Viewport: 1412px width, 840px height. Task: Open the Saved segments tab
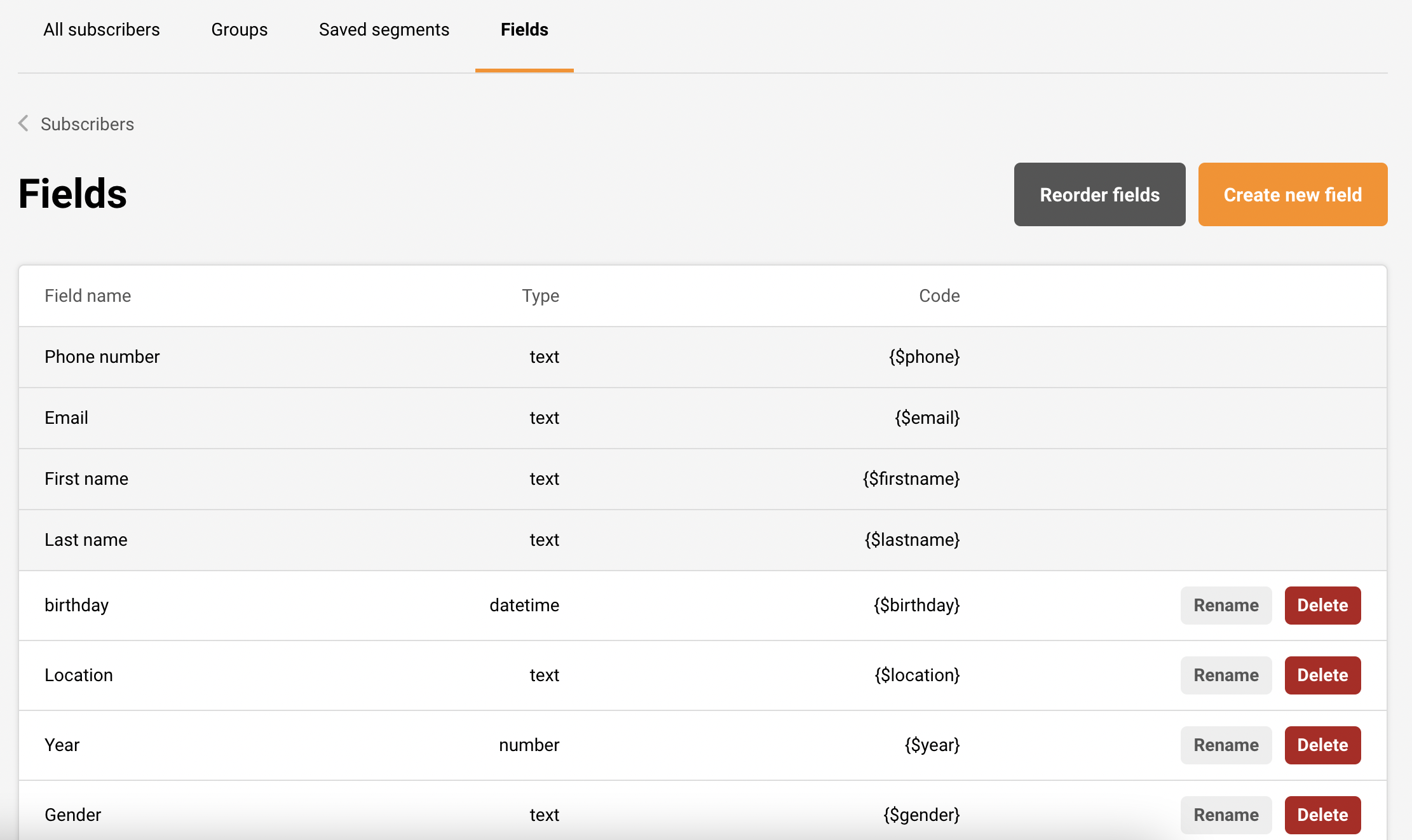pos(384,30)
